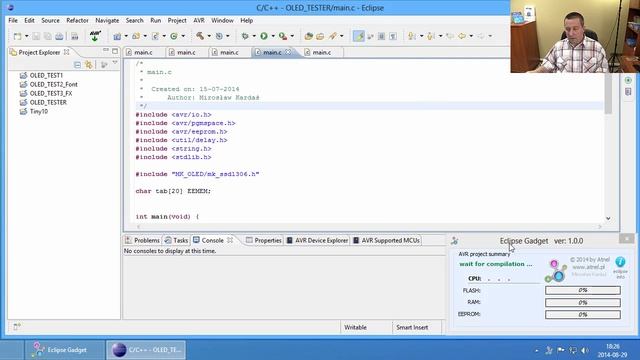Close the Eclipse Gadget panel
640x360 pixels.
[627, 238]
